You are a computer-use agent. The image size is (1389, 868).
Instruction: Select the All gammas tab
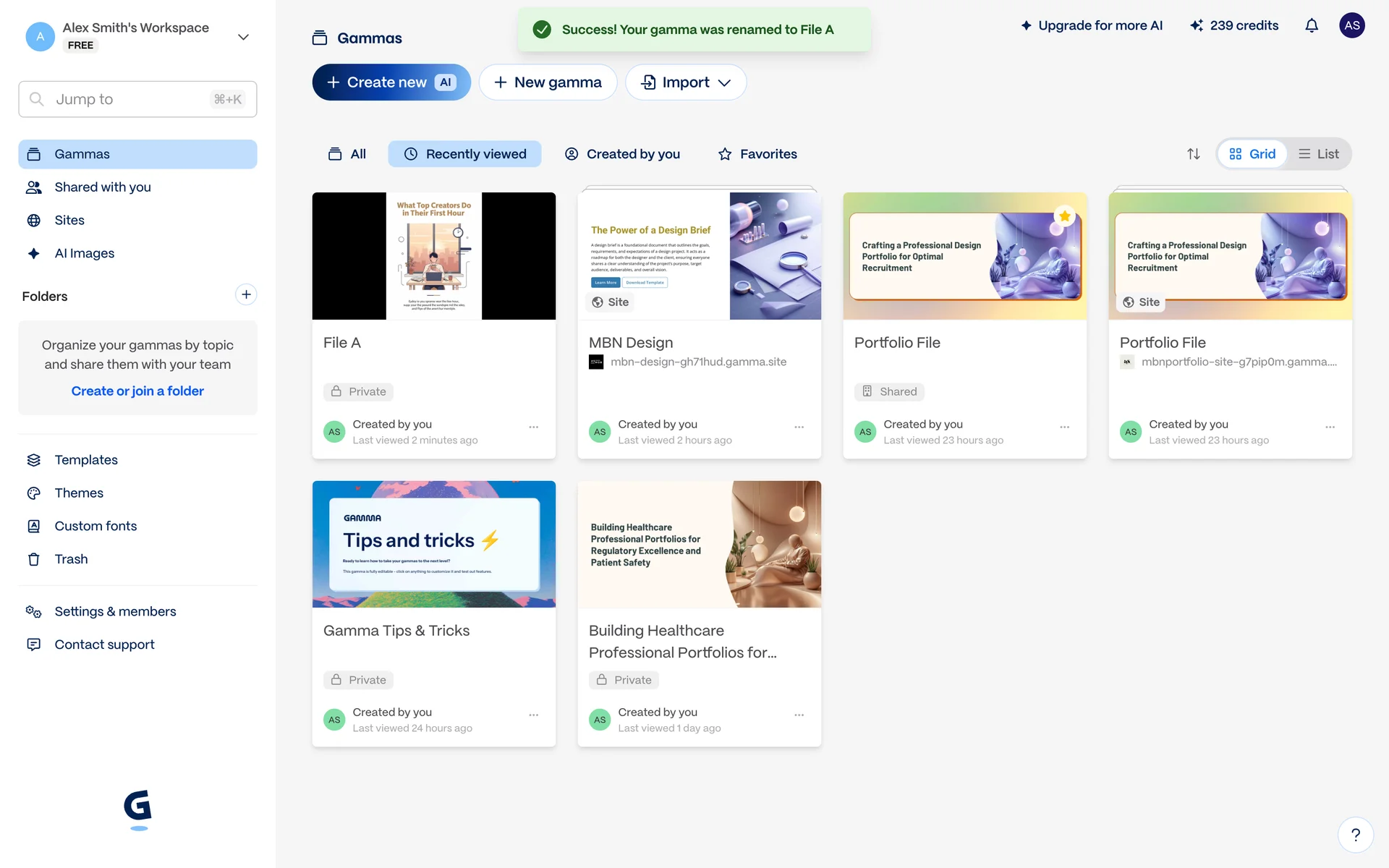[x=347, y=154]
